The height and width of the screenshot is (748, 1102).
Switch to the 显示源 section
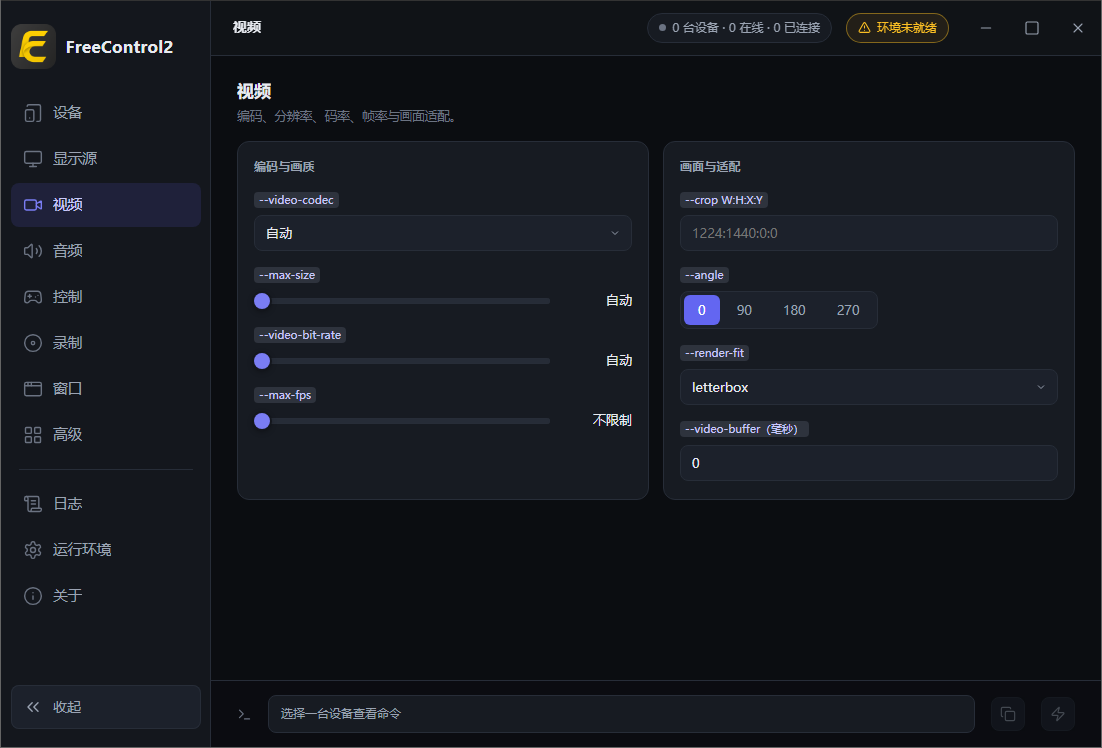tap(106, 159)
